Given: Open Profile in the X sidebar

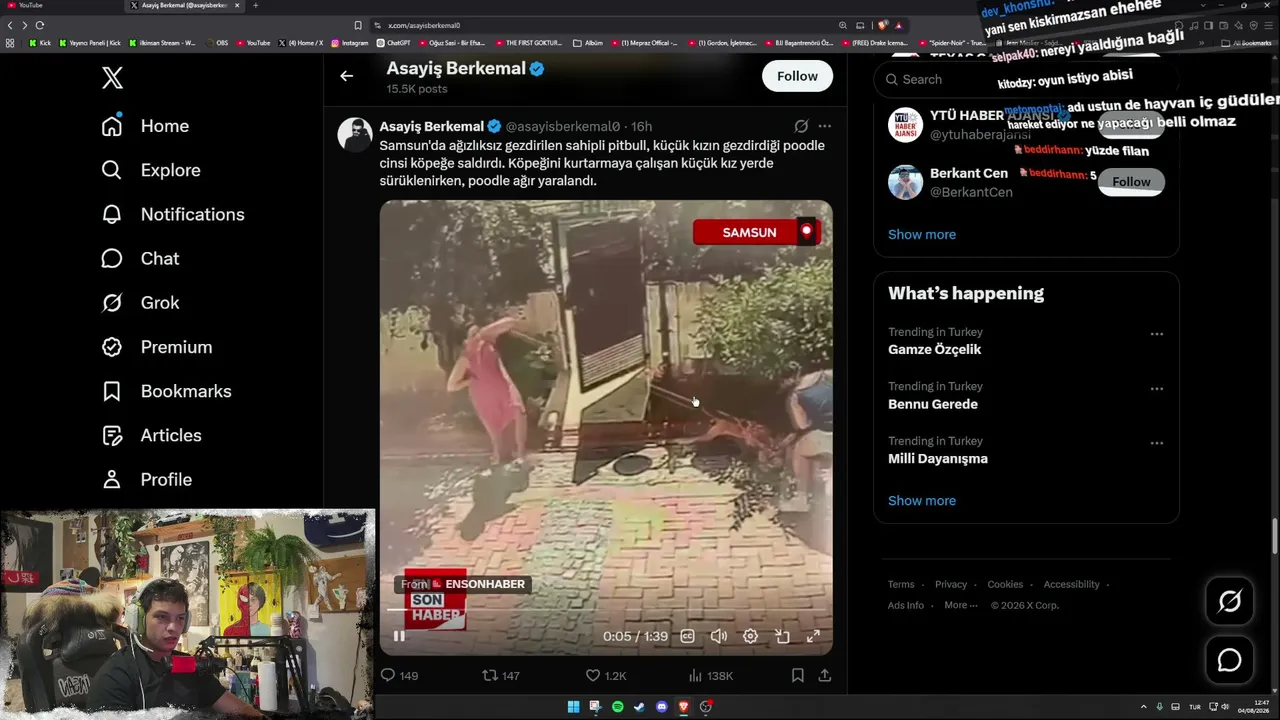Looking at the screenshot, I should click(146, 479).
